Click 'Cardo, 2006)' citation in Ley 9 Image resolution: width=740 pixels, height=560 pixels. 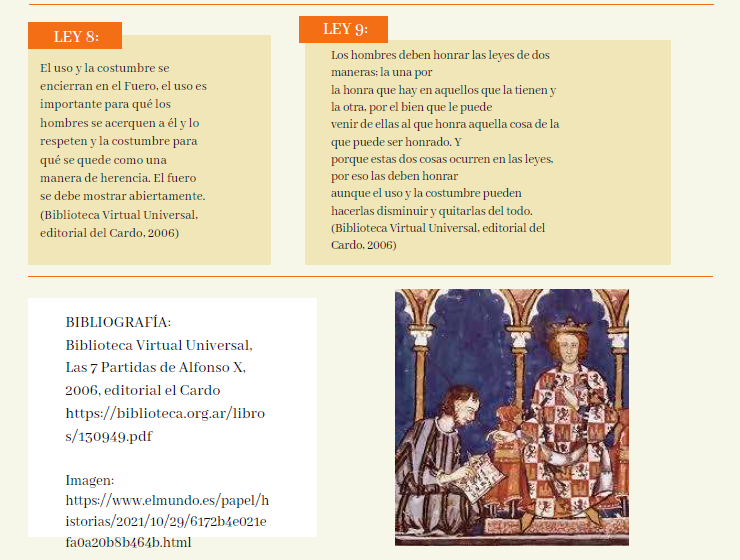pyautogui.click(x=364, y=245)
